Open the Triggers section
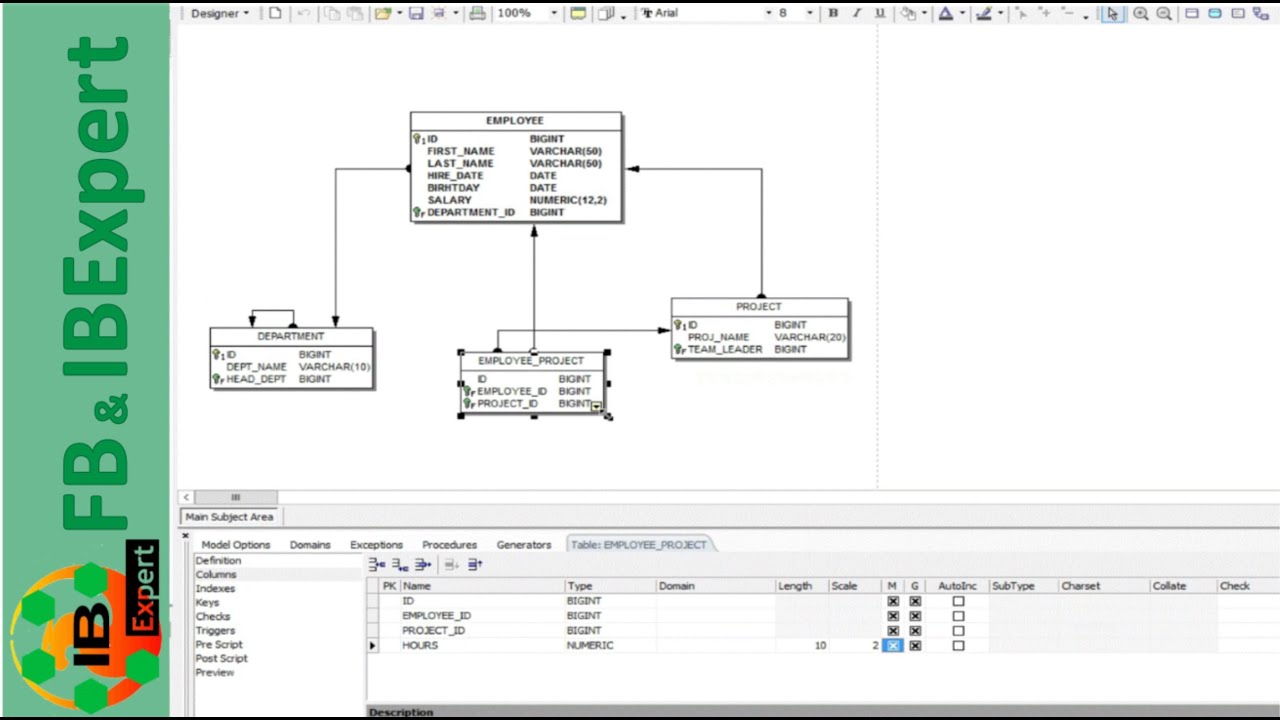 click(x=215, y=631)
